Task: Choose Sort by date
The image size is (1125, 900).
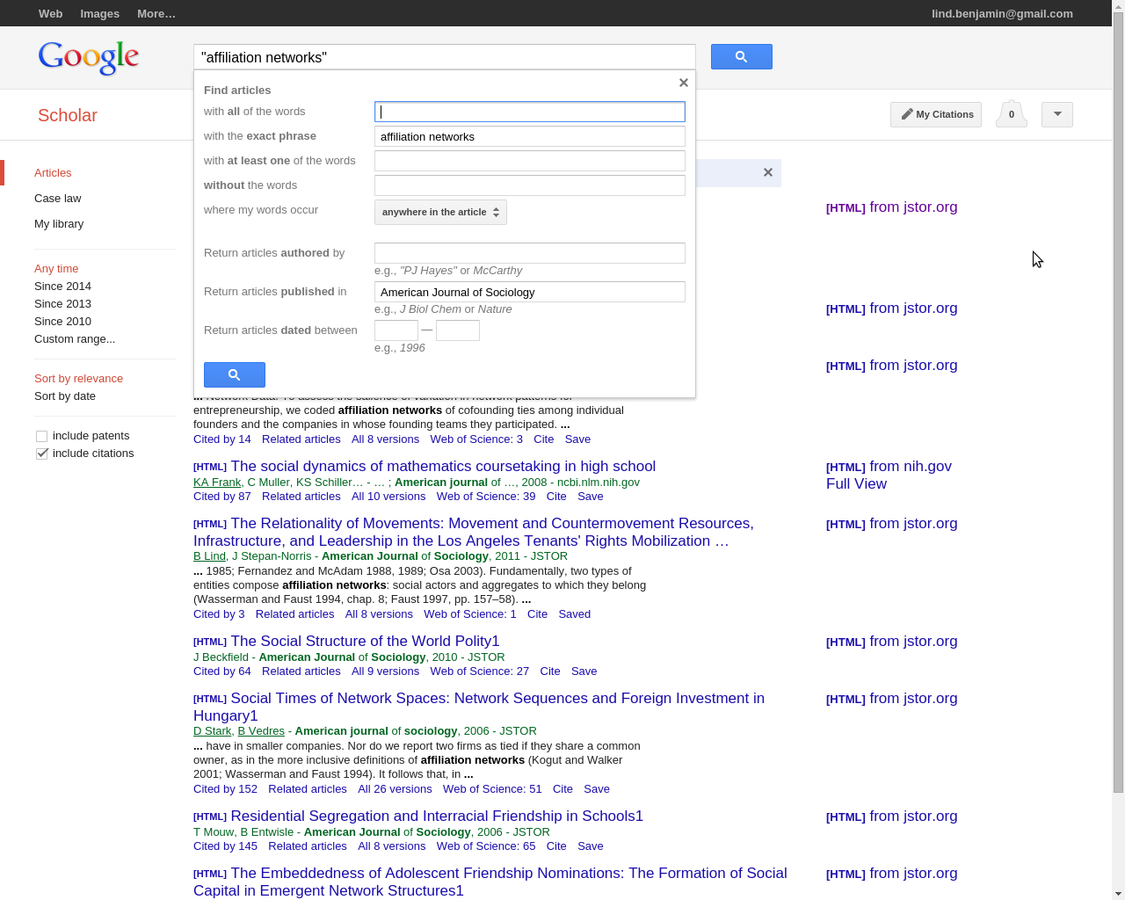Action: (x=65, y=396)
